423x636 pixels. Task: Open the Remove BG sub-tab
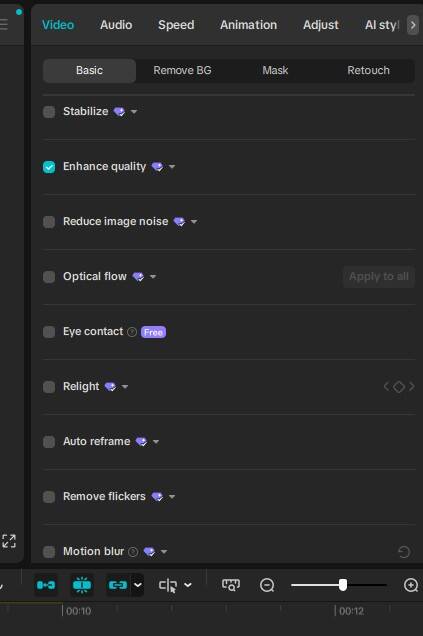pos(182,71)
